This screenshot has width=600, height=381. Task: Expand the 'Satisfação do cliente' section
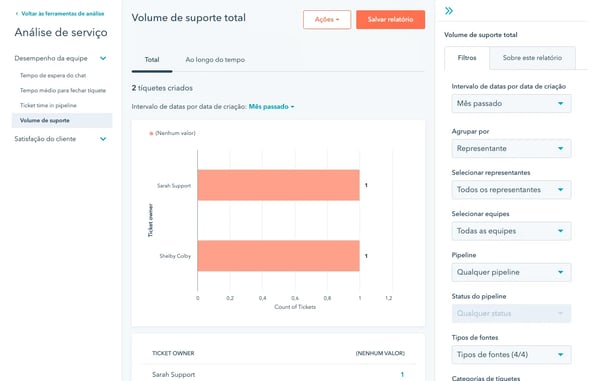(103, 139)
